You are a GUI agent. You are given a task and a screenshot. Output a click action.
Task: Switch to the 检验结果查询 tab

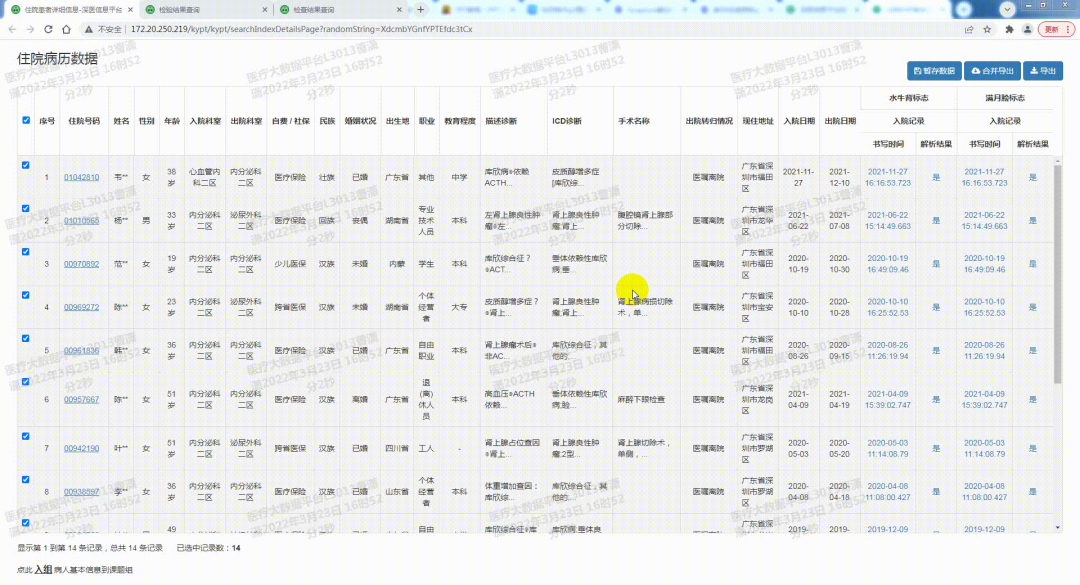tap(205, 10)
